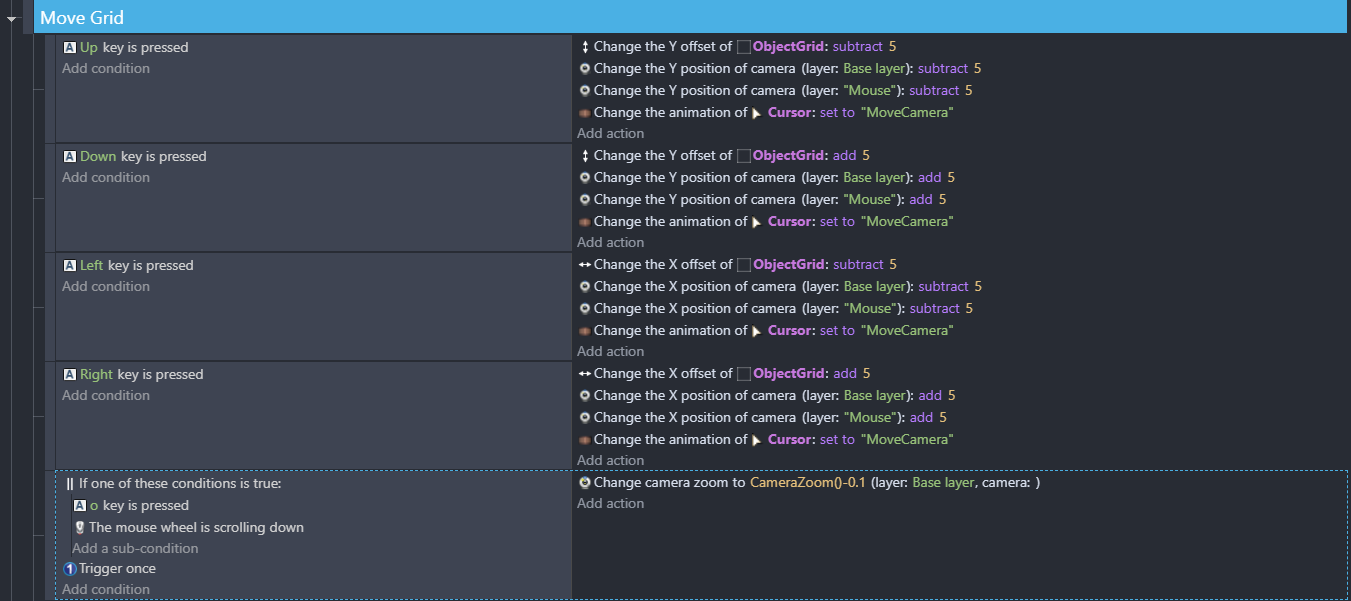Click the keyboard icon of the Up key condition
1351x601 pixels.
pyautogui.click(x=69, y=47)
